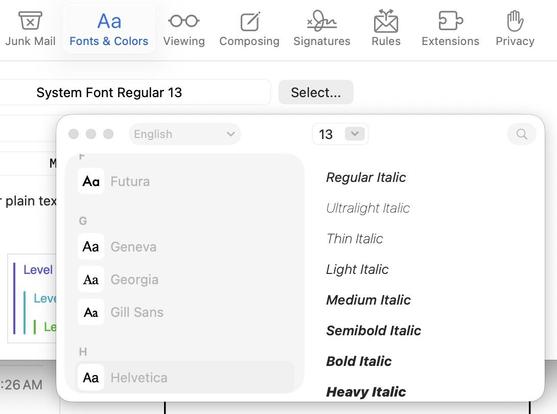
Task: Pick the Heavy Italic typeface
Action: pyautogui.click(x=366, y=392)
